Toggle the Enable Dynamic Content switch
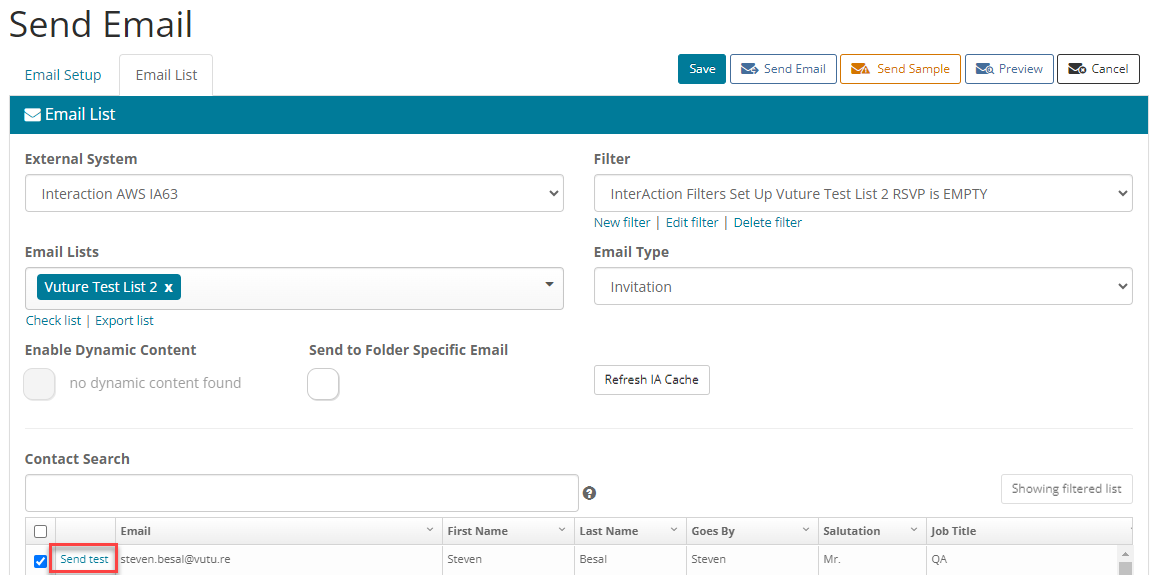 pos(40,384)
